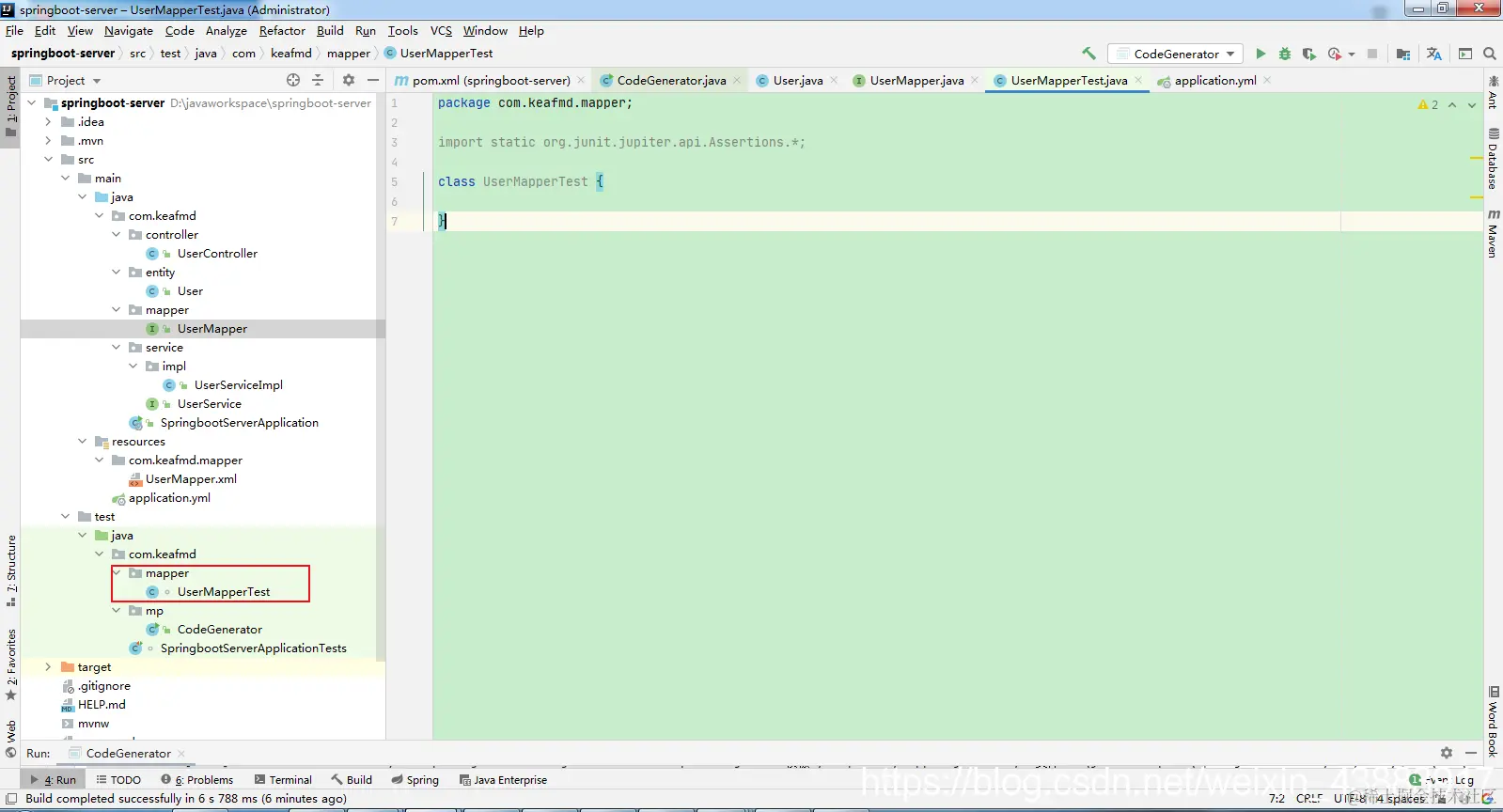Go to previous highlighted error arrow
The image size is (1503, 812).
coord(1452,105)
